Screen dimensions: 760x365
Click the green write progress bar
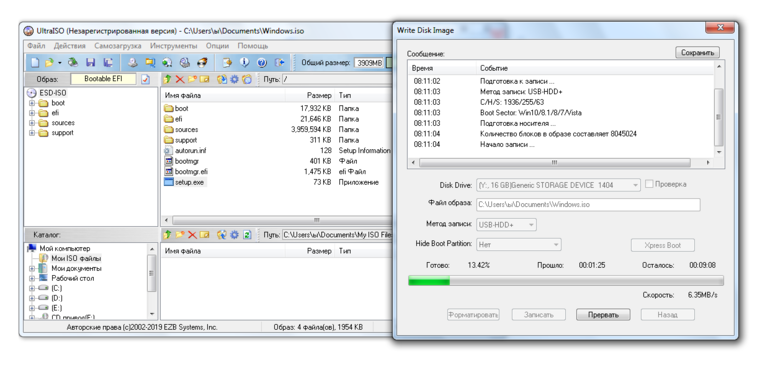(x=566, y=281)
